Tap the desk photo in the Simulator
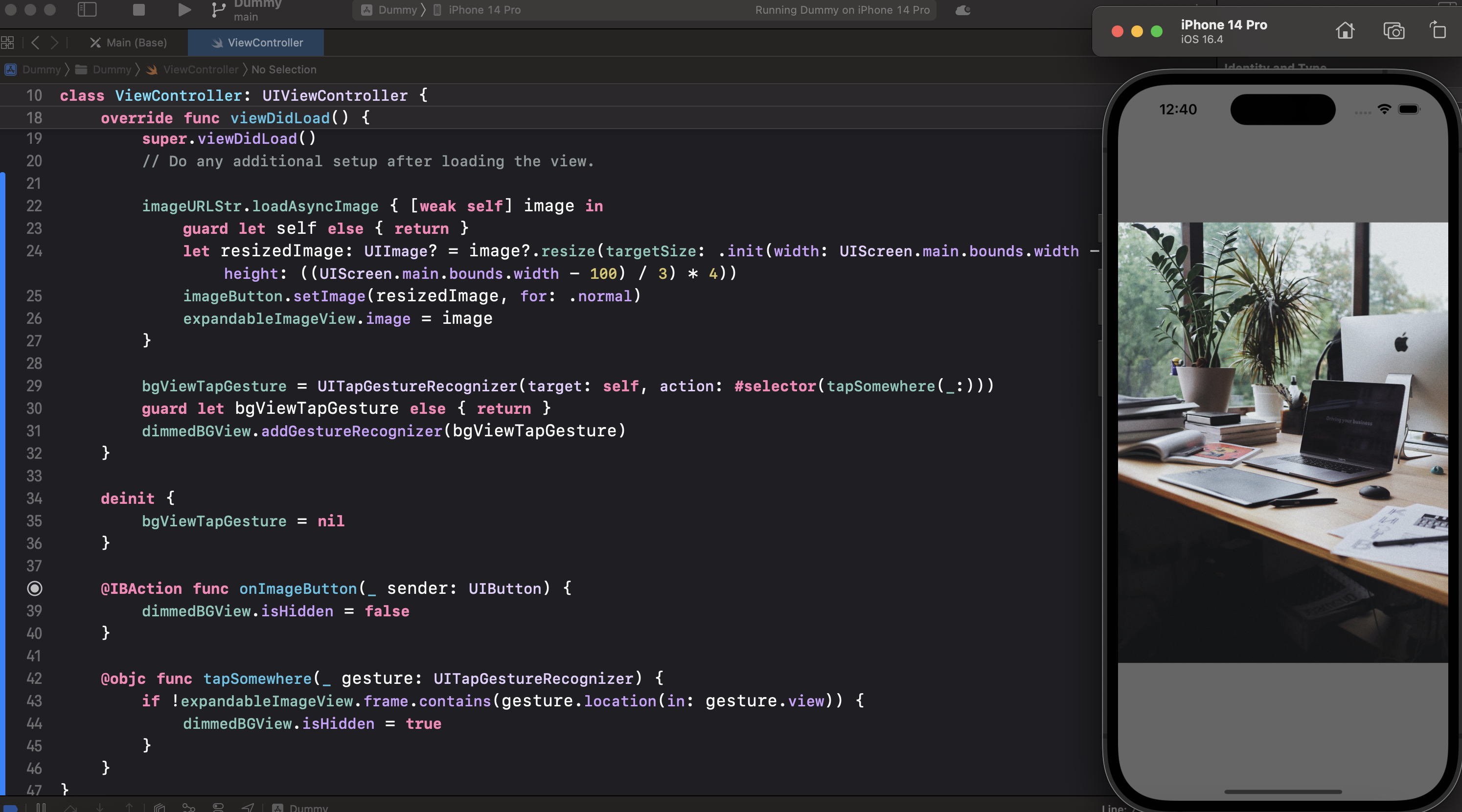 [x=1282, y=442]
